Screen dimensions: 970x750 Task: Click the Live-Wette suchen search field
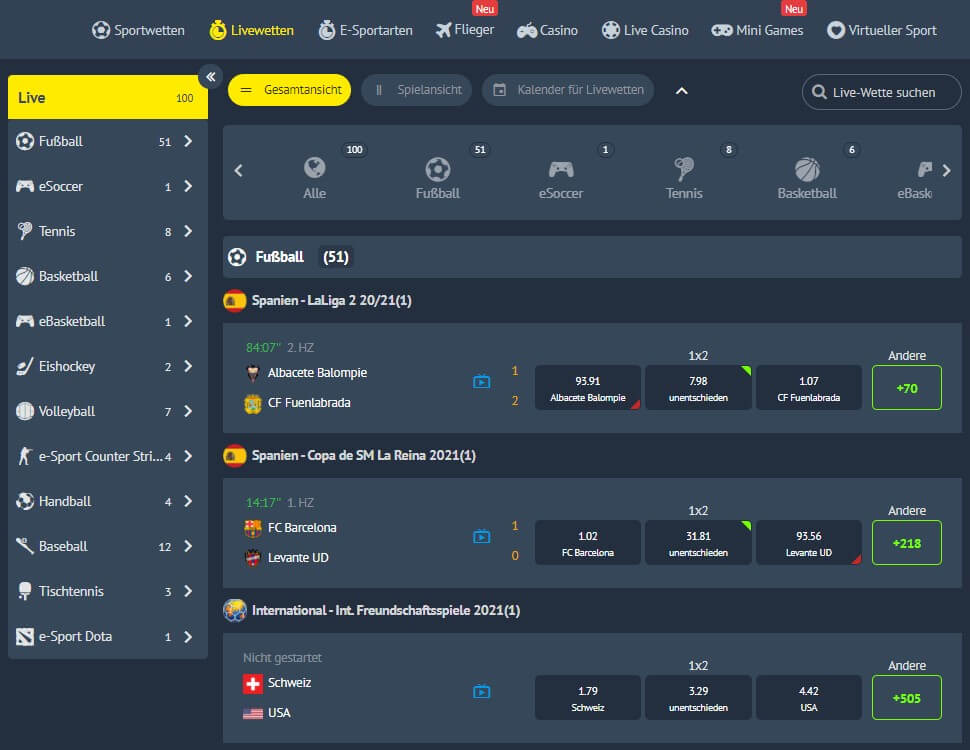pyautogui.click(x=882, y=92)
